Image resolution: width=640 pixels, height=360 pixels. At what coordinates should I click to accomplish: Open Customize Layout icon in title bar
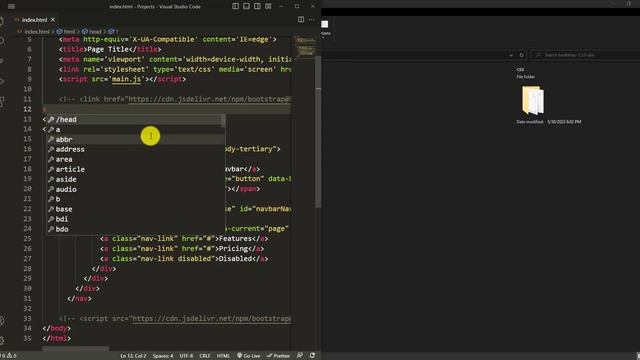pyautogui.click(x=268, y=6)
